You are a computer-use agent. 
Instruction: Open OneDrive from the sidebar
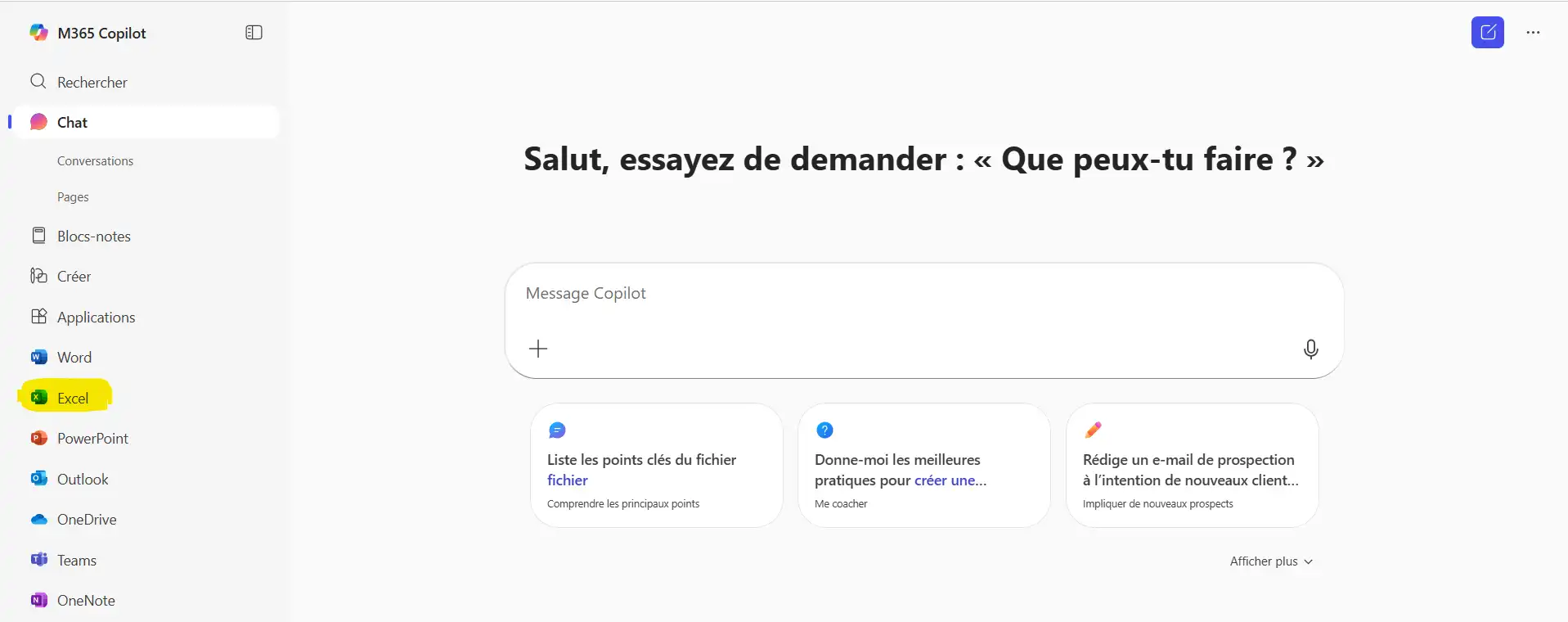(86, 520)
